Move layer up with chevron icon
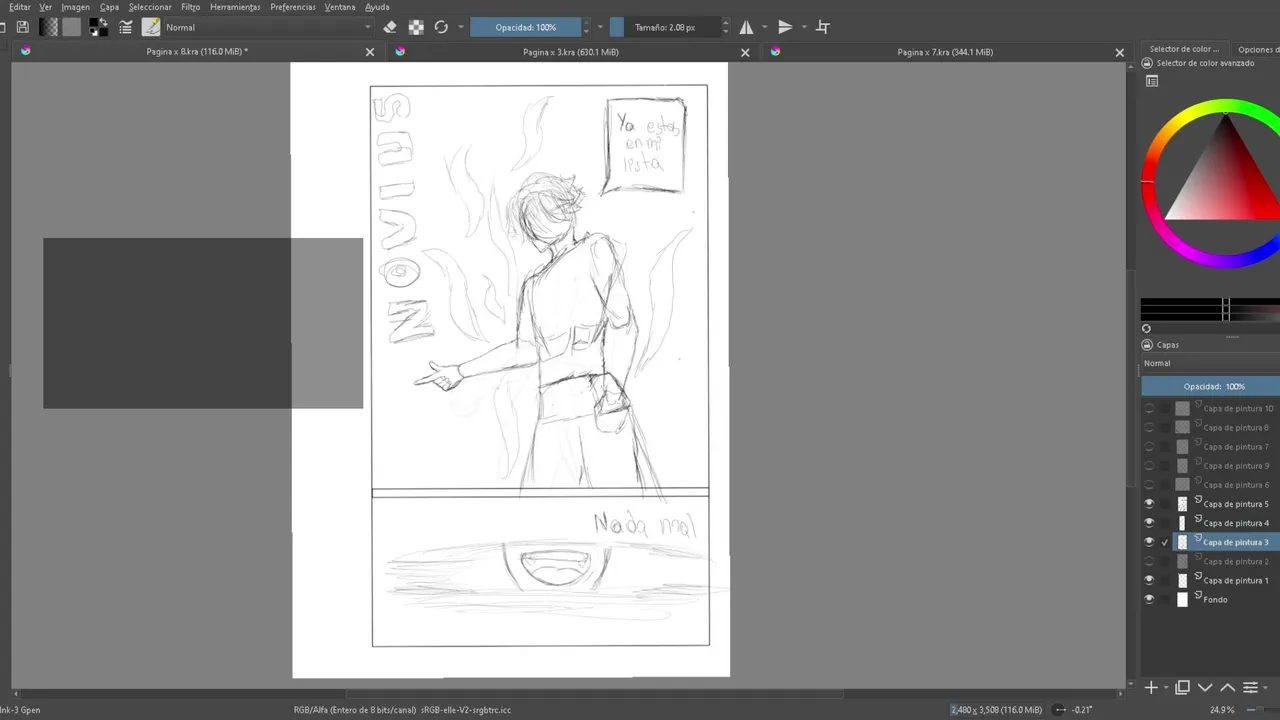1280x720 pixels. point(1227,688)
